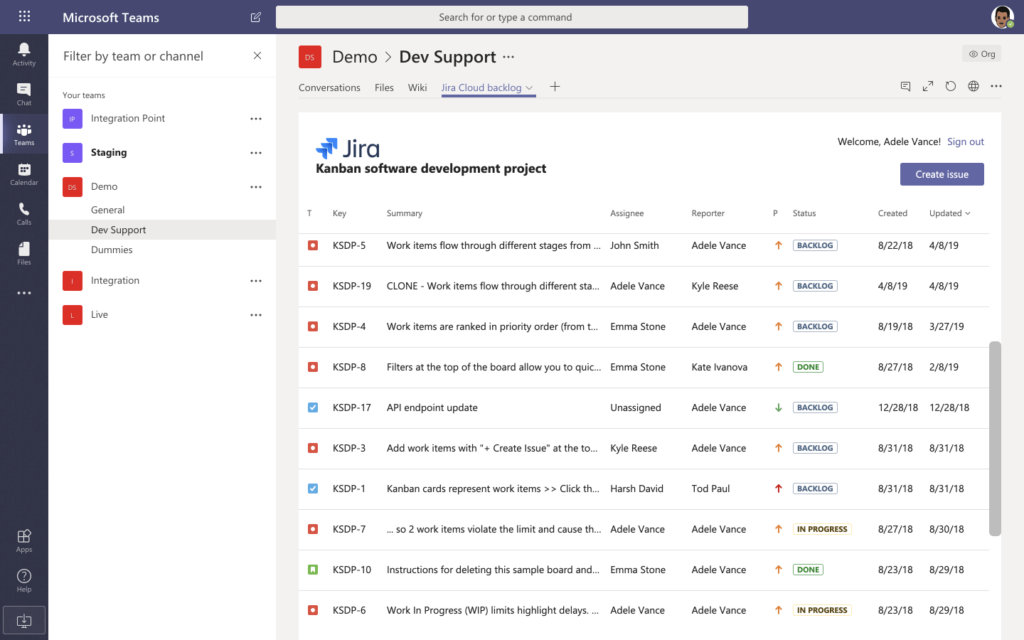Image resolution: width=1024 pixels, height=640 pixels.
Task: Switch to the Wiki tab
Action: click(417, 88)
